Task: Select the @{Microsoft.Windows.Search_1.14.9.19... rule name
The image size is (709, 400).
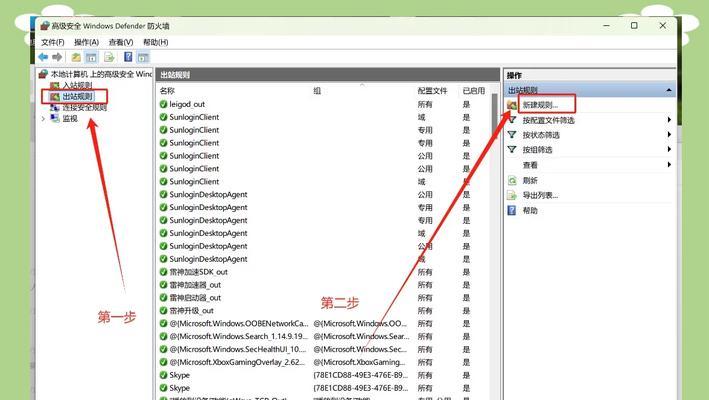Action: 238,336
